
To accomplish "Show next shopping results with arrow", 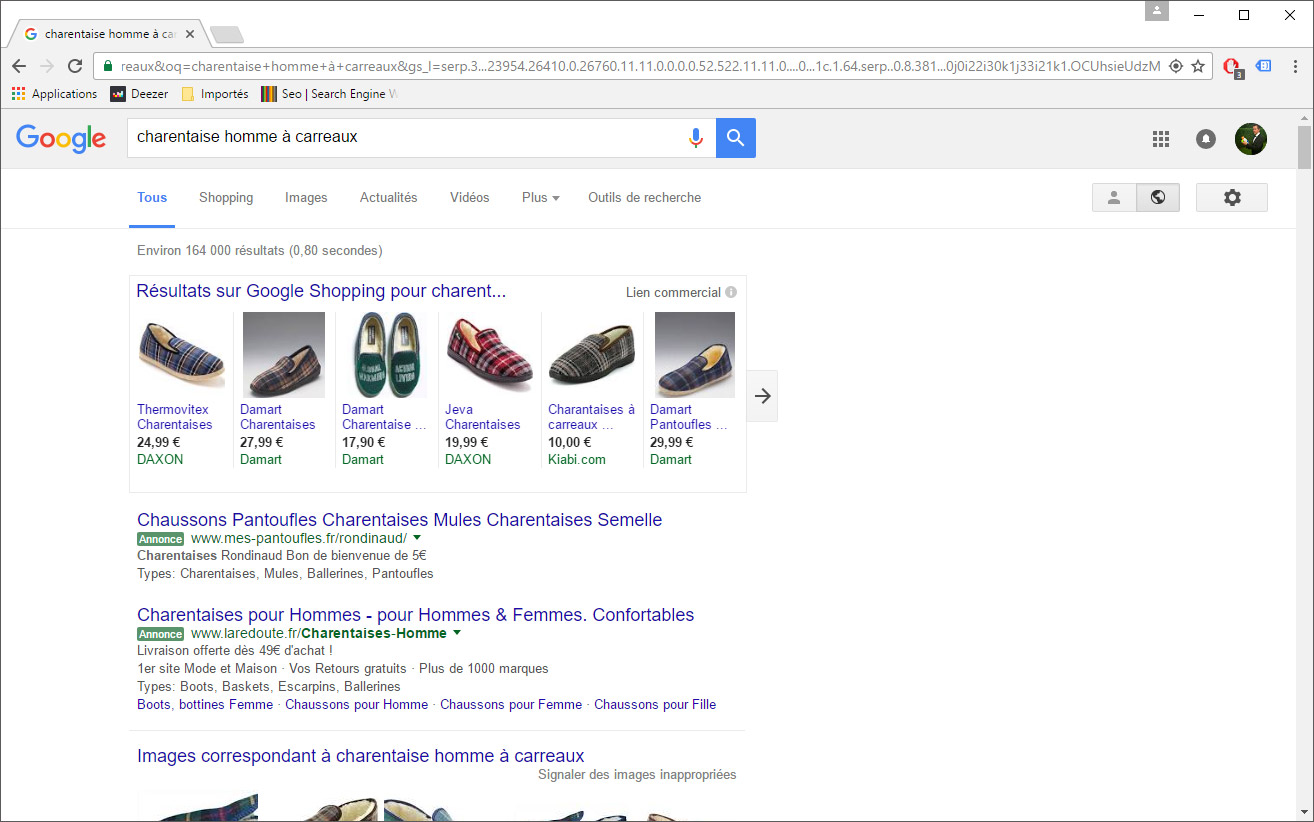I will pos(762,396).
